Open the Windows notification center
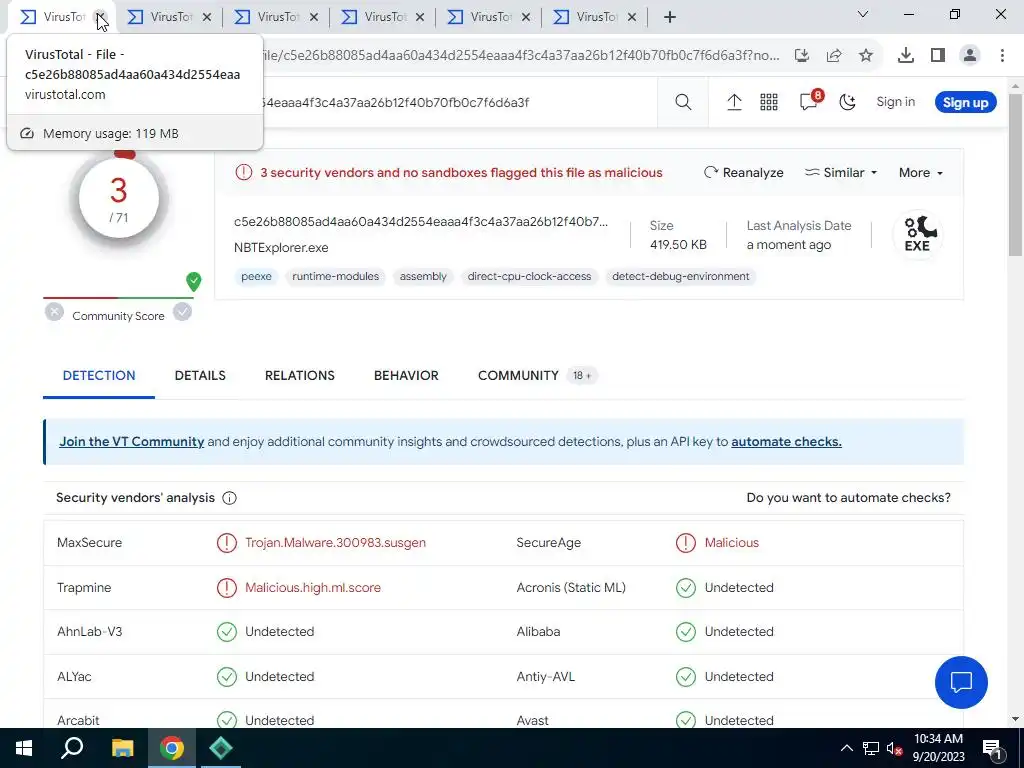Viewport: 1024px width, 768px height. tap(992, 748)
